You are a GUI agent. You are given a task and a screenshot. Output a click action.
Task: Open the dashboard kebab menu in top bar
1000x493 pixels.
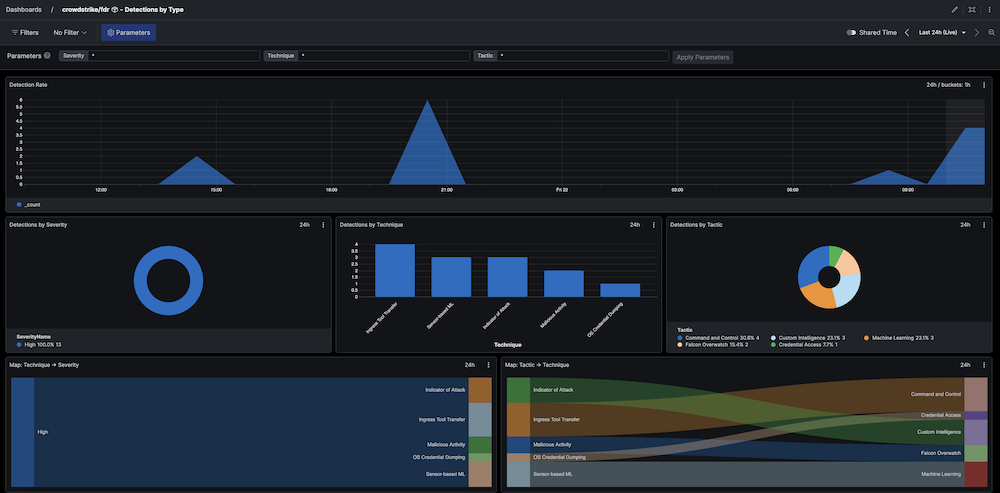pyautogui.click(x=988, y=9)
